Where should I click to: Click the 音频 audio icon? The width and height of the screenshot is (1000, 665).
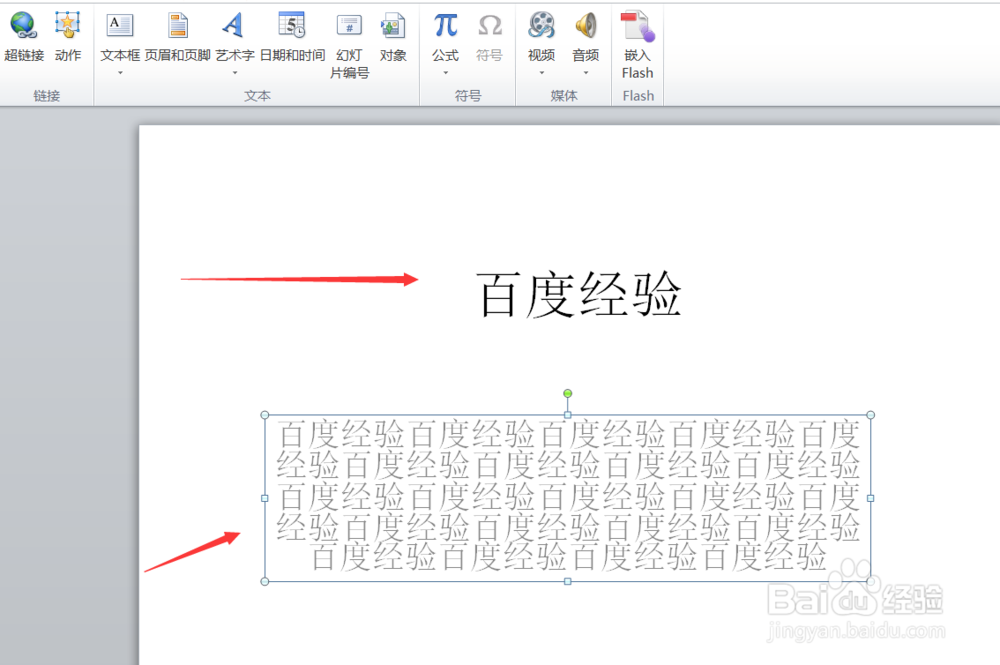585,26
